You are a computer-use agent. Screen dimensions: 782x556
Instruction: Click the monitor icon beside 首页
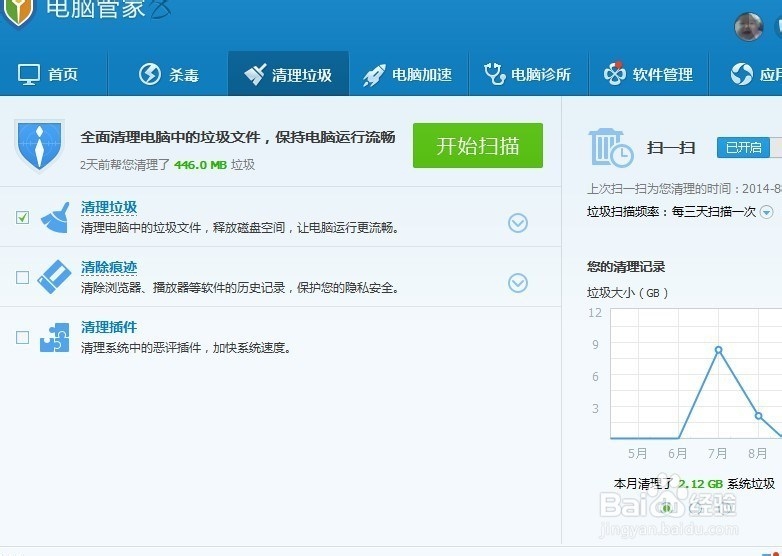click(x=28, y=74)
